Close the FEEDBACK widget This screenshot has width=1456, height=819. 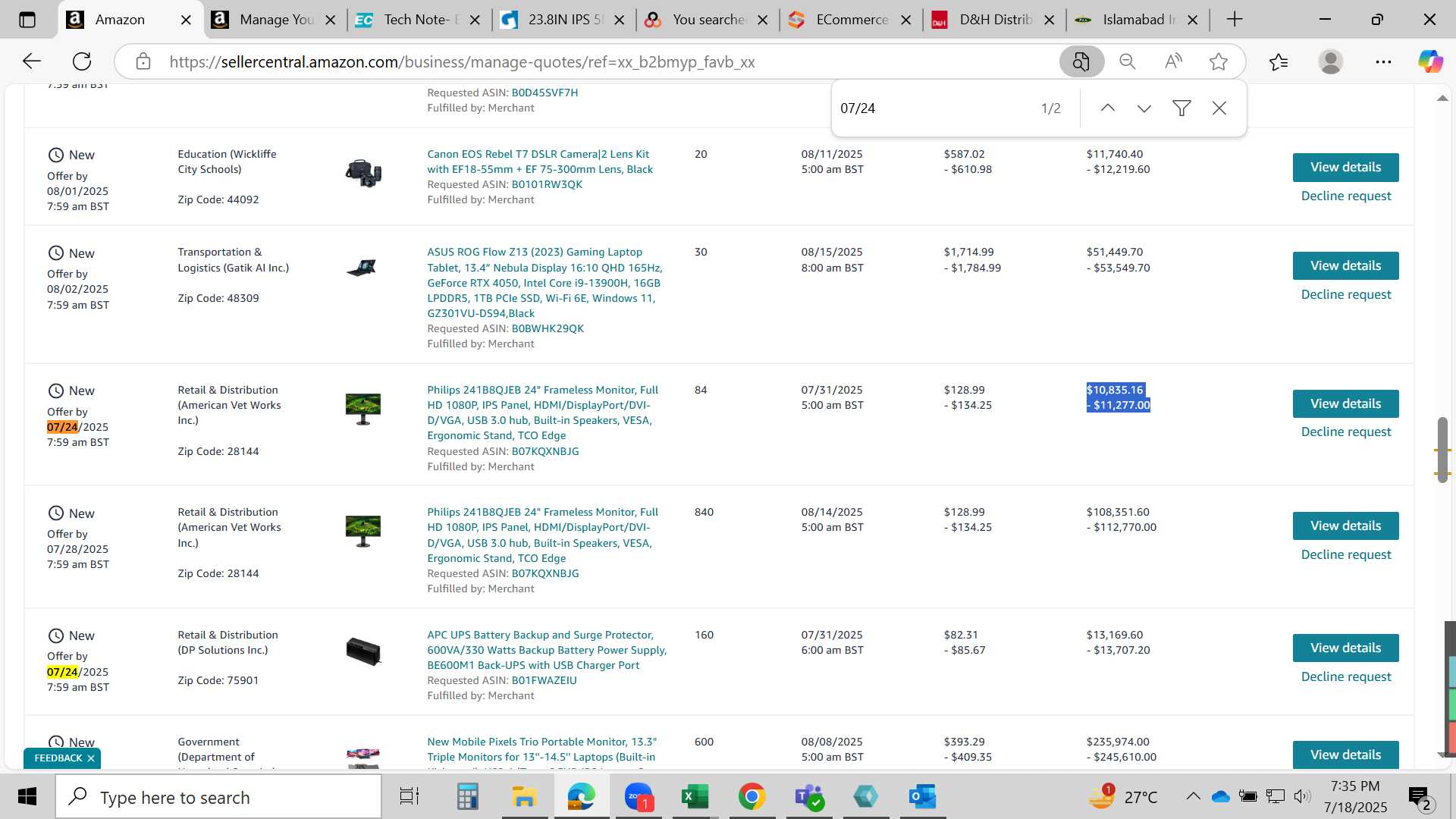[x=91, y=758]
